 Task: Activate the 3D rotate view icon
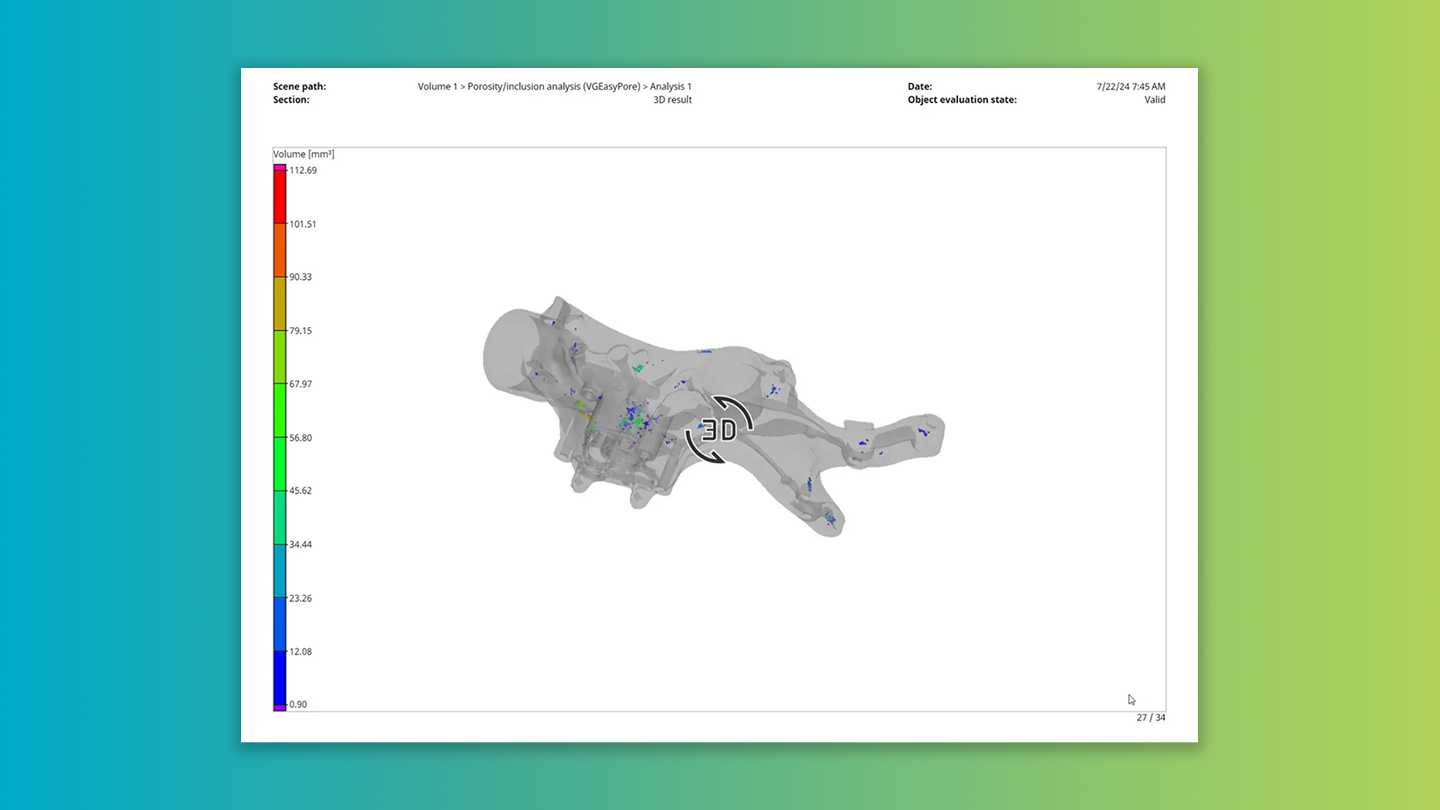pos(719,430)
